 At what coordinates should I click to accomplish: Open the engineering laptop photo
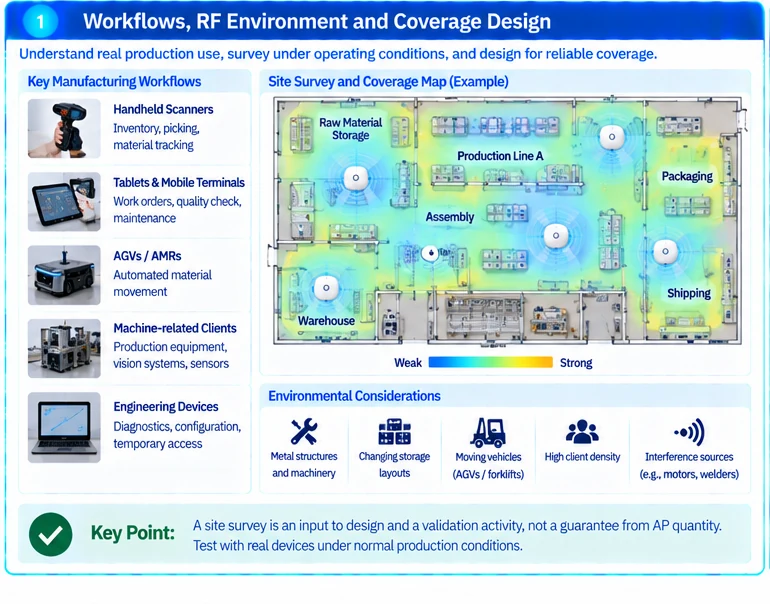pyautogui.click(x=64, y=427)
